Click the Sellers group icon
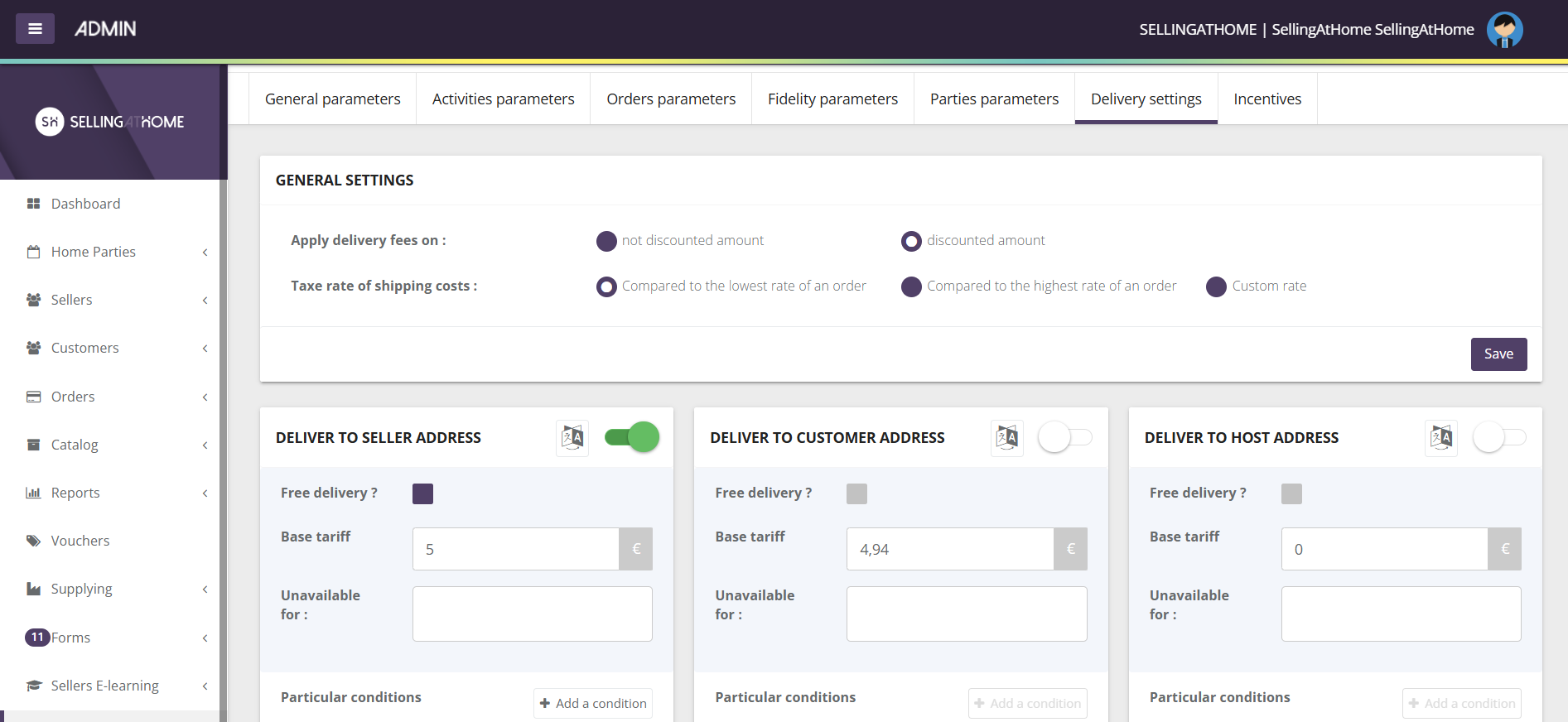This screenshot has width=1568, height=722. [x=33, y=300]
